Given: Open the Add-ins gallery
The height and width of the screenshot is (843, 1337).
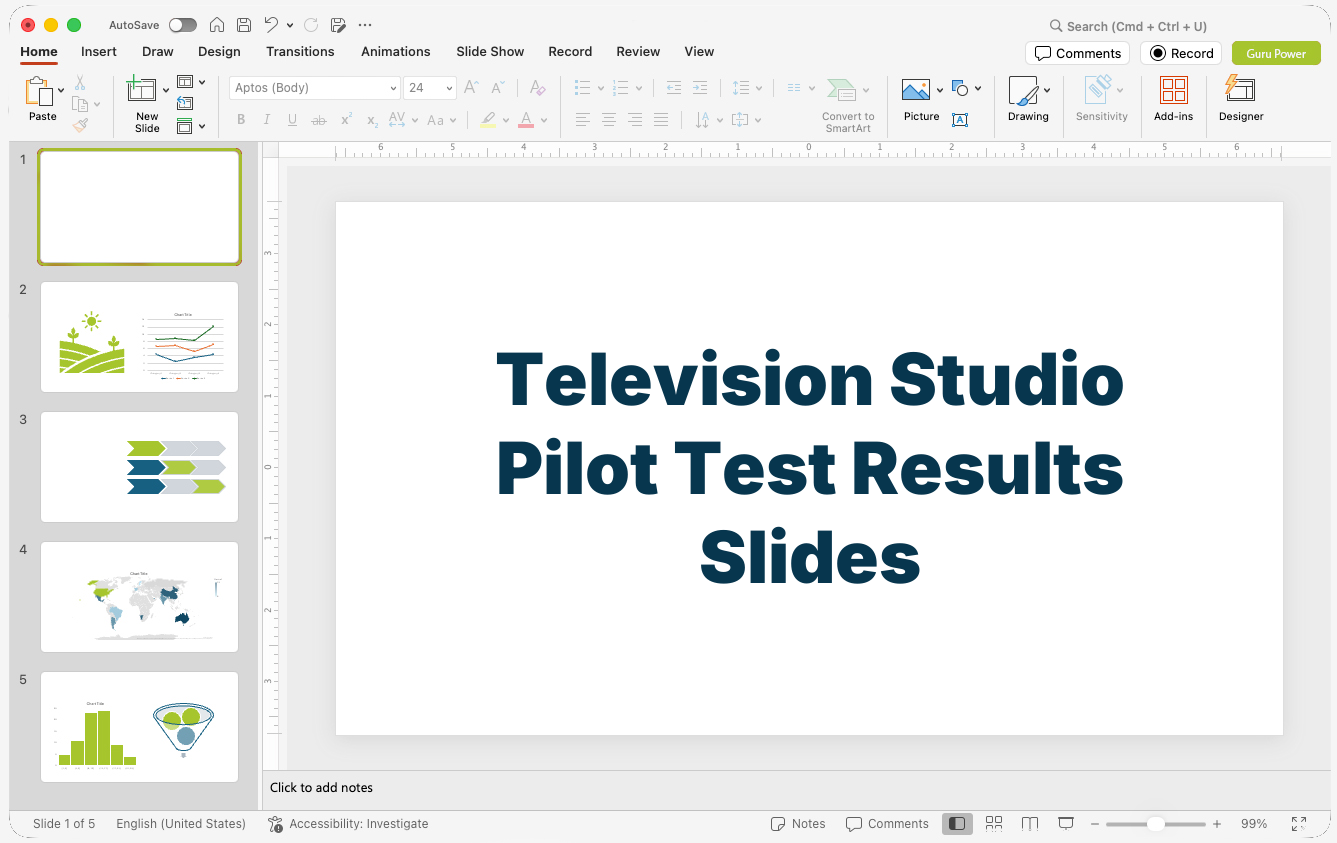Looking at the screenshot, I should pyautogui.click(x=1174, y=100).
